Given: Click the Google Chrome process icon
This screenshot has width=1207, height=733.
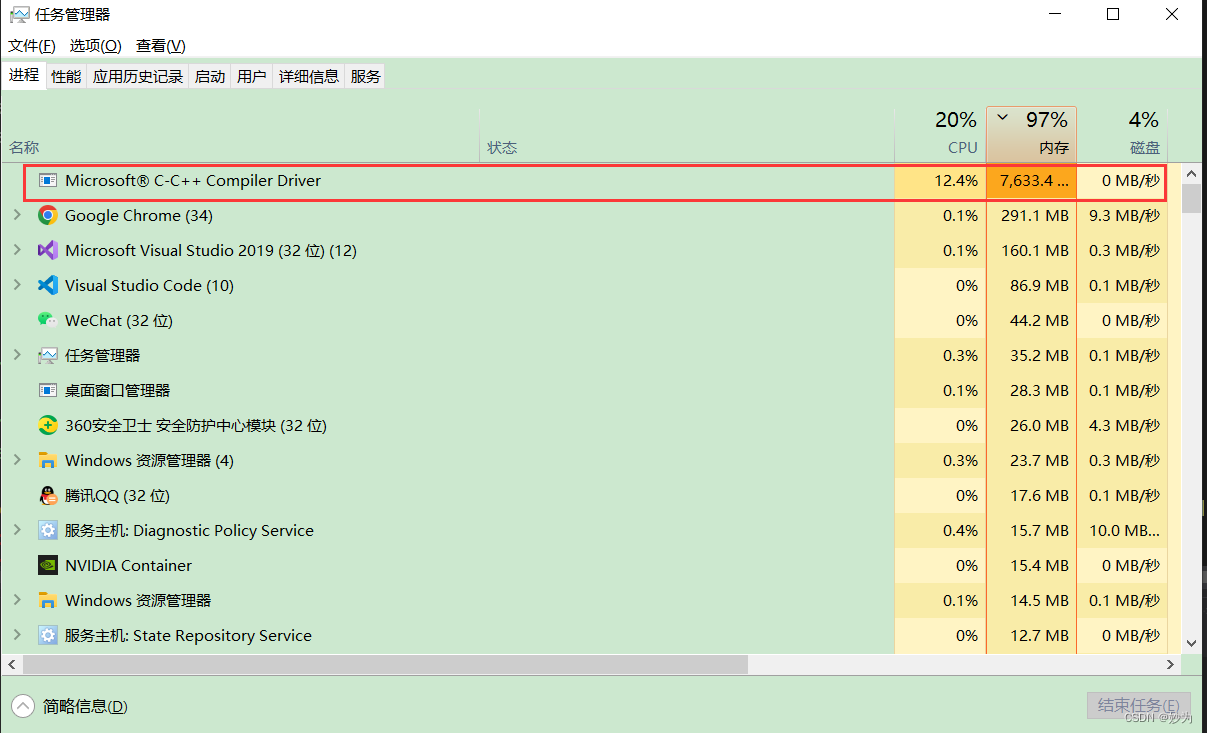Looking at the screenshot, I should (x=48, y=215).
